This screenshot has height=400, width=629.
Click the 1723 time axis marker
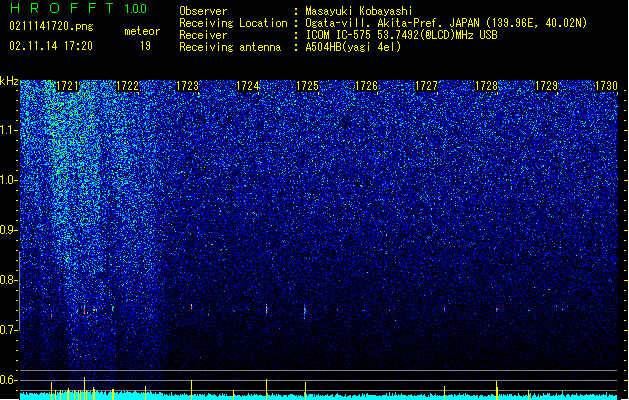pos(187,86)
